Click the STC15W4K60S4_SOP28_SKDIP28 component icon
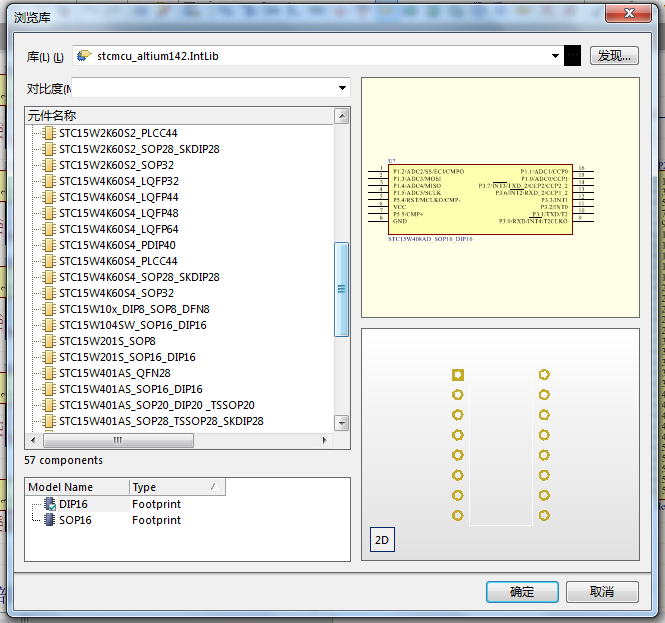 pyautogui.click(x=49, y=277)
